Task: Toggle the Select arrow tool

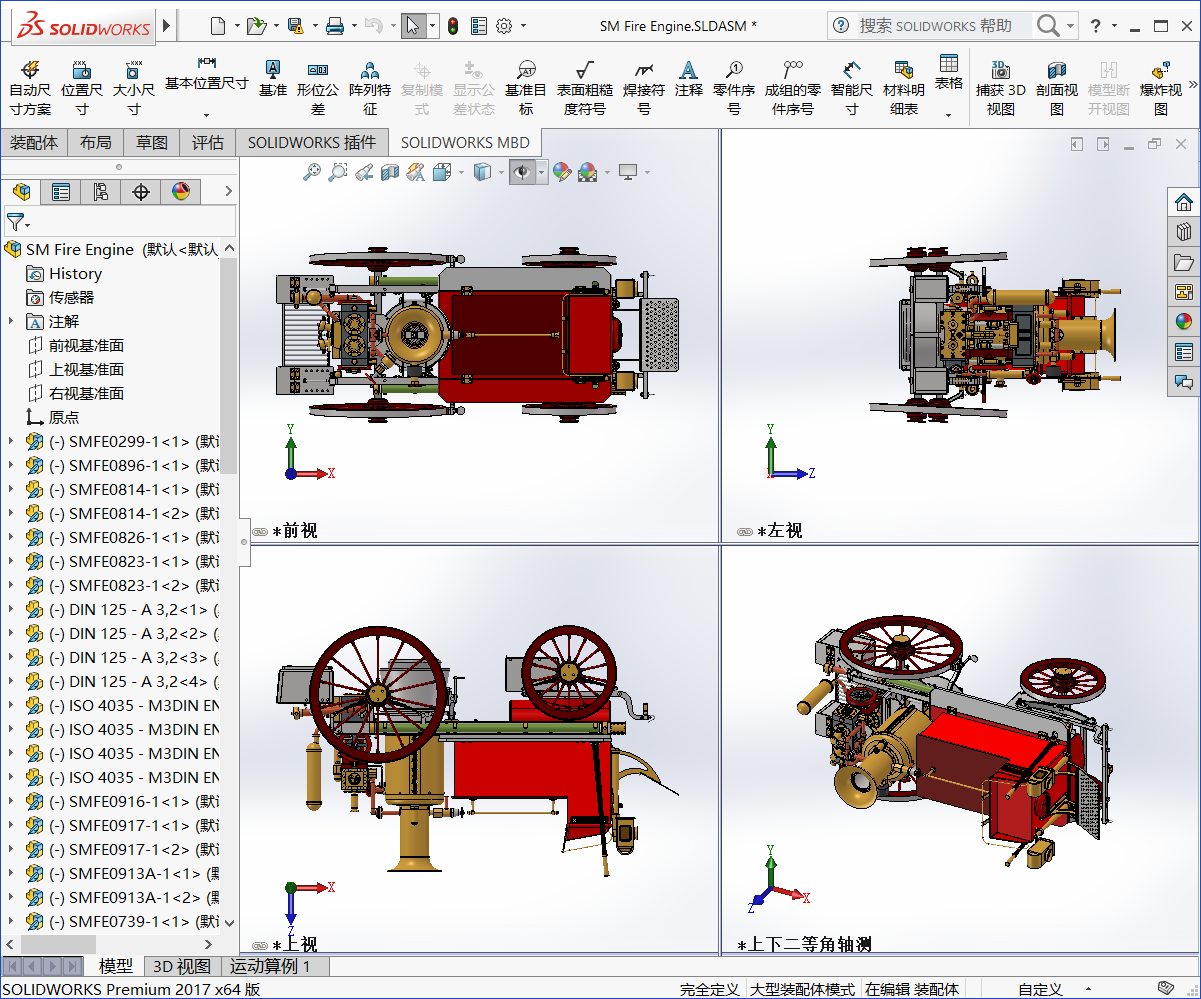Action: click(x=413, y=26)
